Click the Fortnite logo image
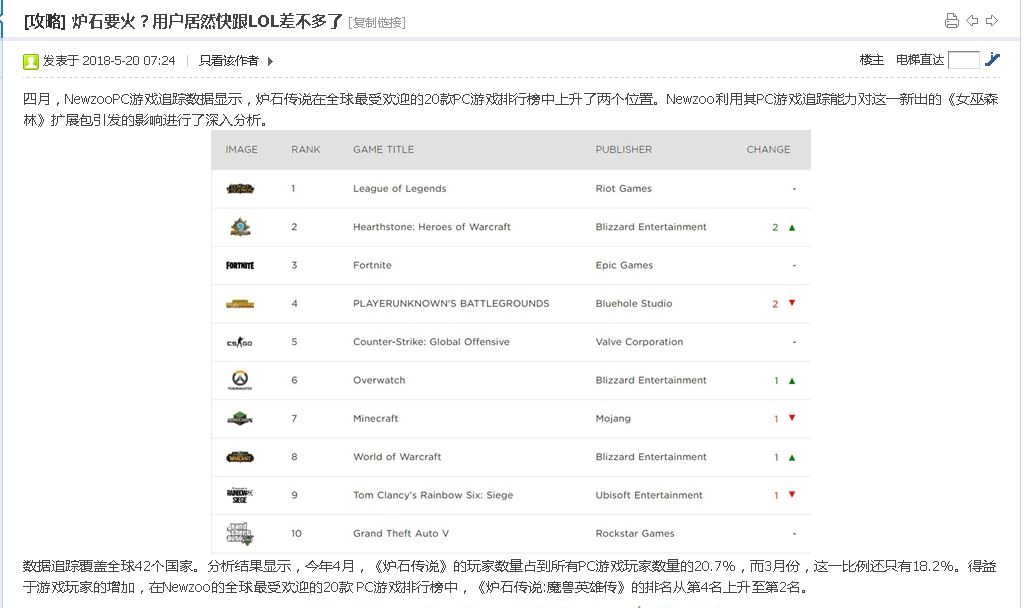This screenshot has height=608, width=1026. (240, 265)
